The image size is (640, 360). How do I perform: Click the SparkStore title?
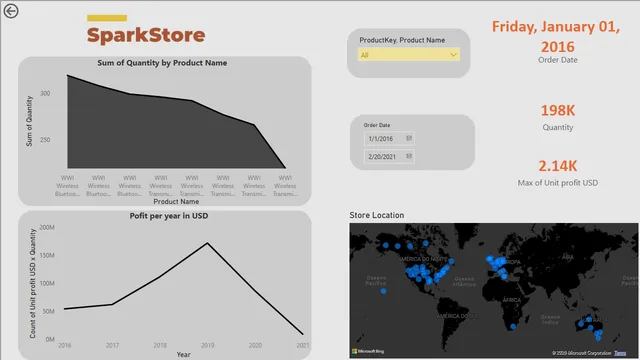(146, 35)
